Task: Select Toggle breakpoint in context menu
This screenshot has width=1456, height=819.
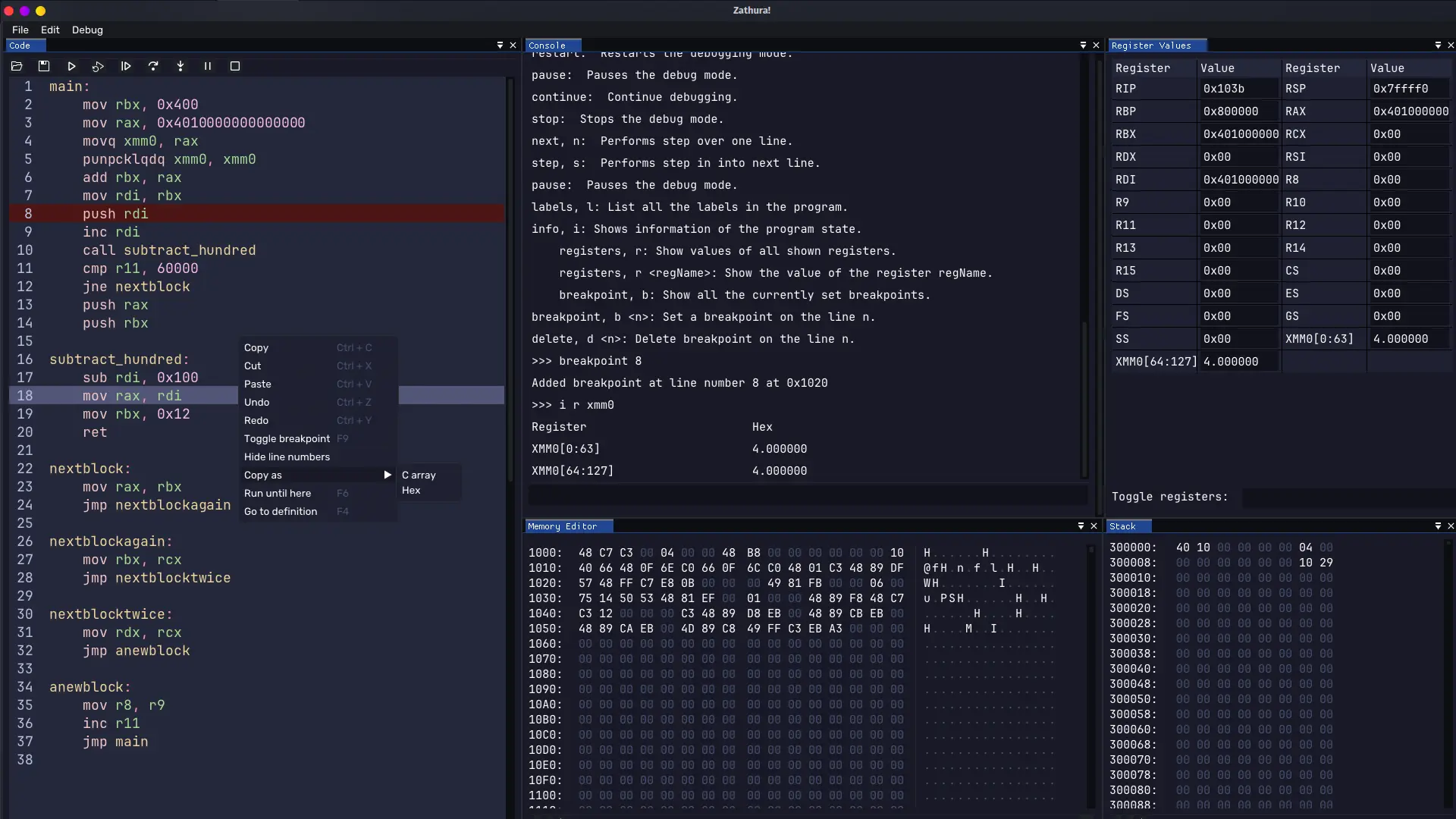Action: coord(287,439)
